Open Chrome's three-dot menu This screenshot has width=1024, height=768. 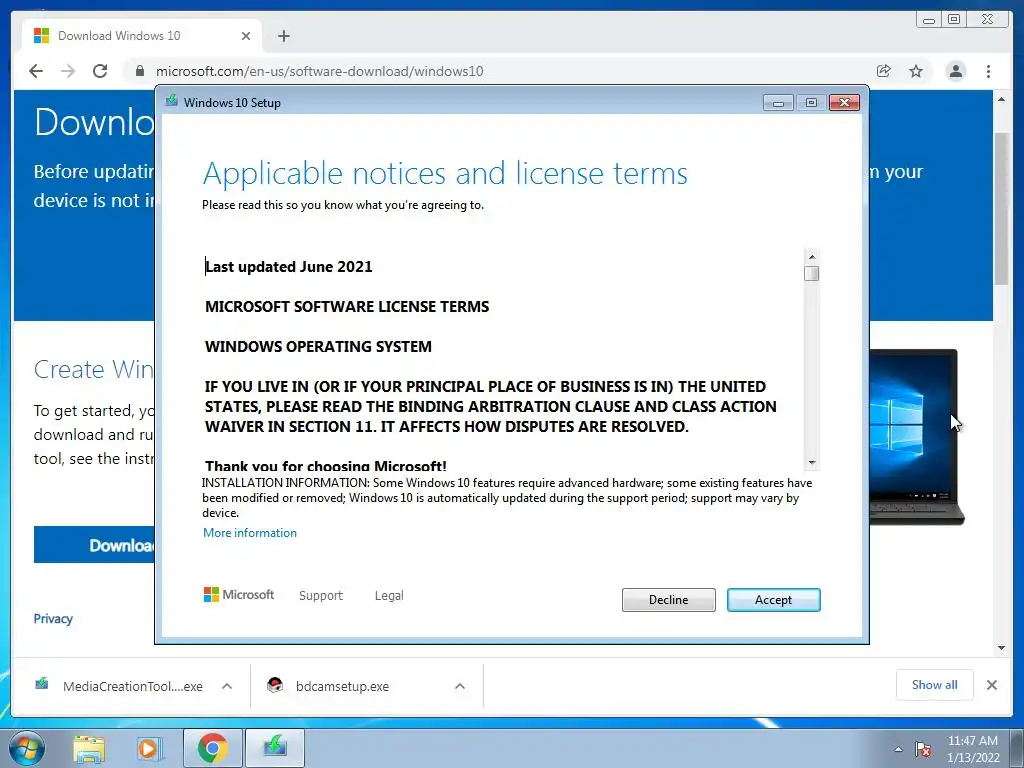coord(988,71)
